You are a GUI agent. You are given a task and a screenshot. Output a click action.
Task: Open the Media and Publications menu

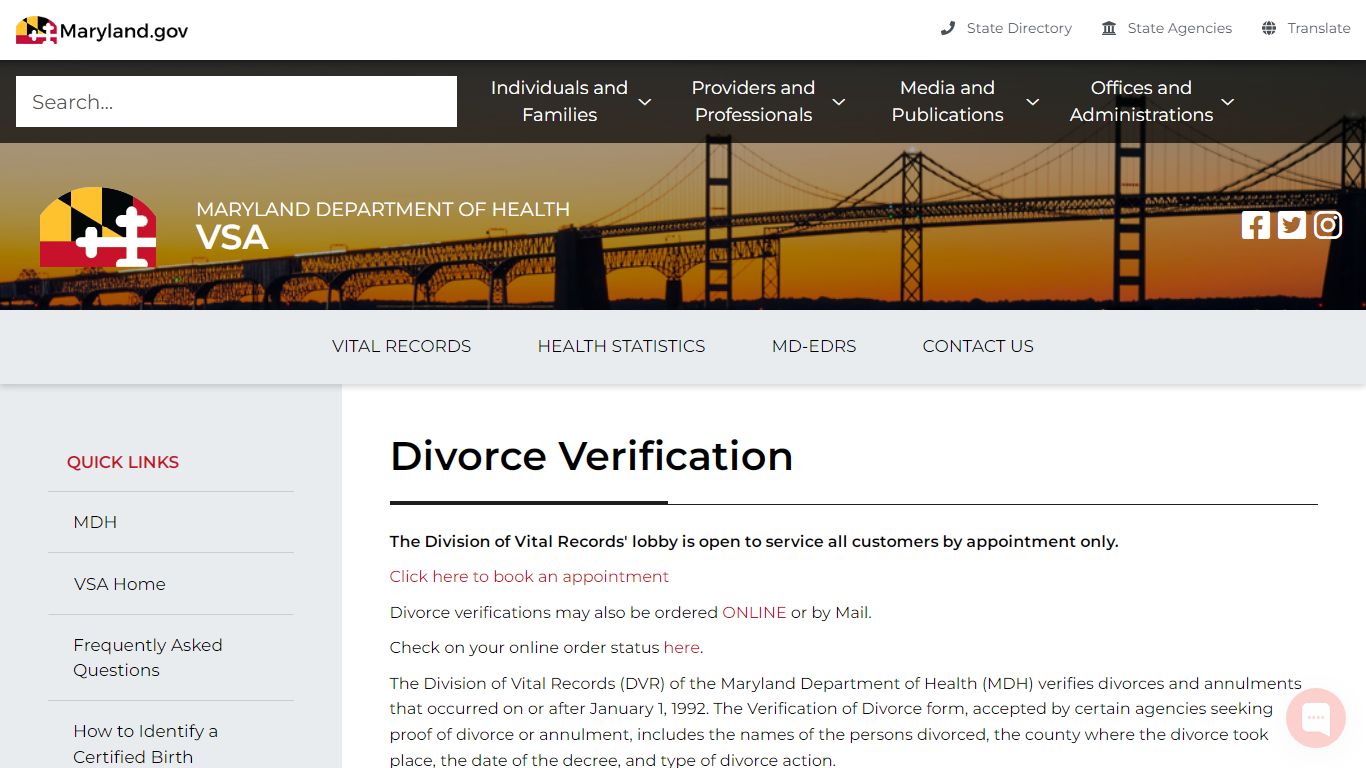[947, 101]
